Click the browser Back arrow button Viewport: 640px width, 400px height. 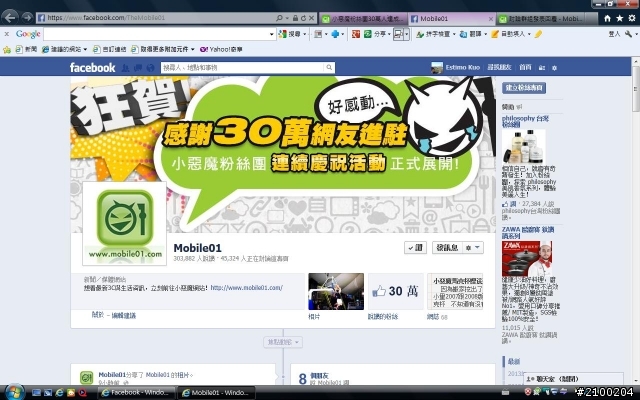coord(10,18)
